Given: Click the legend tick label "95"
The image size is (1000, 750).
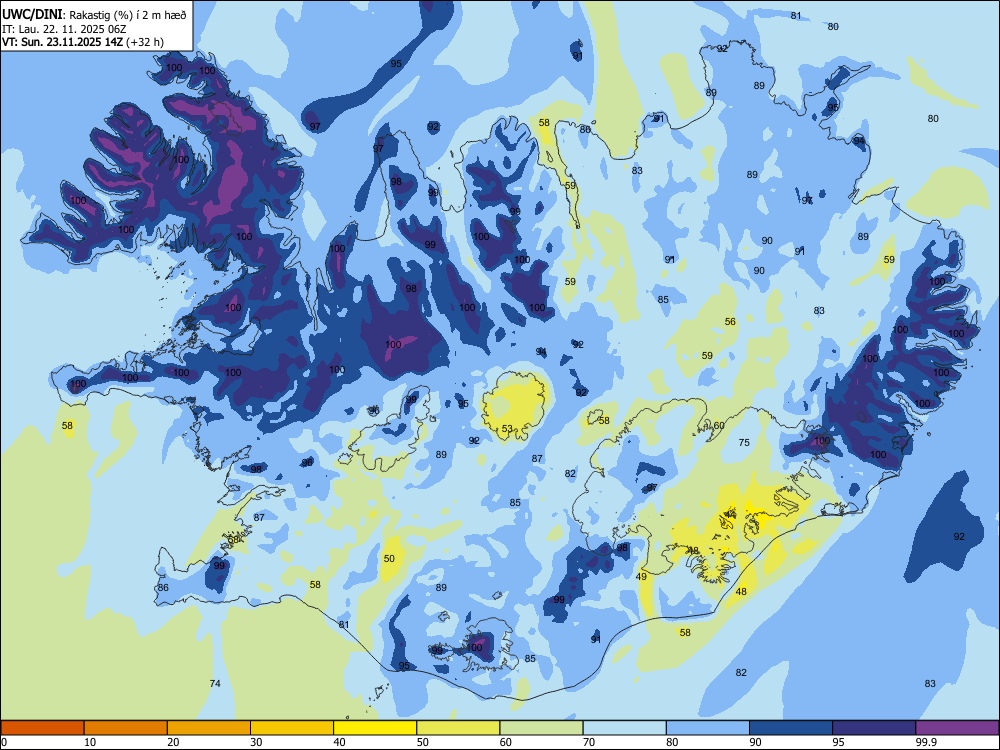Looking at the screenshot, I should (838, 742).
